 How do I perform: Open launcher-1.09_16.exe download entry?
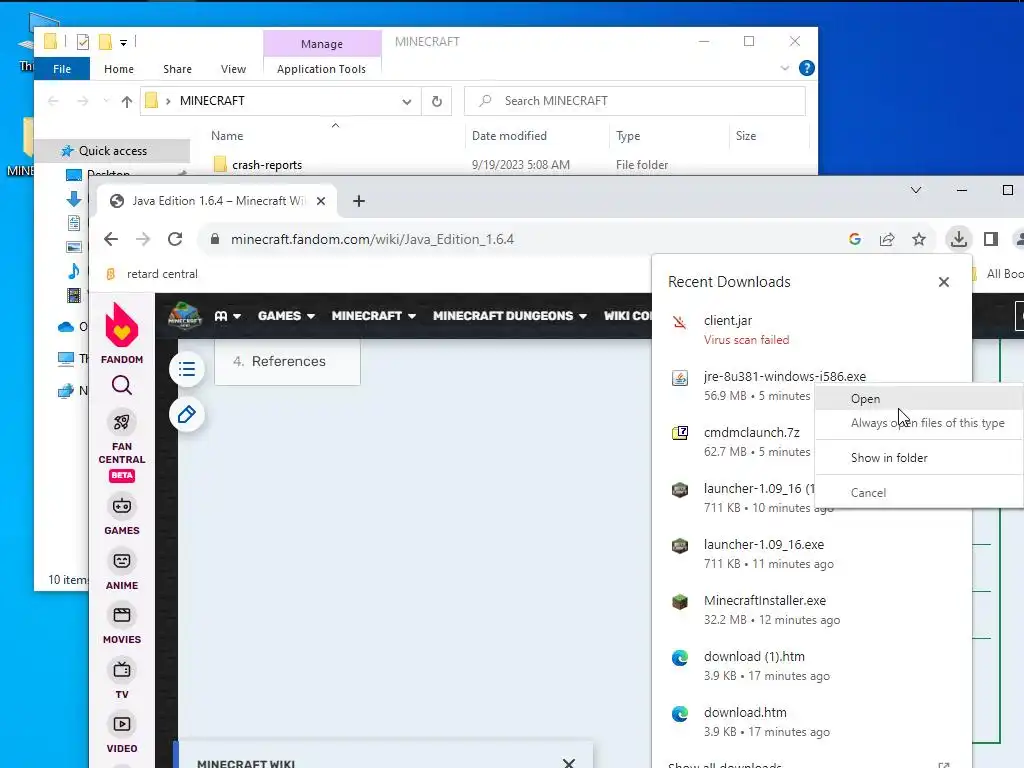pos(812,554)
